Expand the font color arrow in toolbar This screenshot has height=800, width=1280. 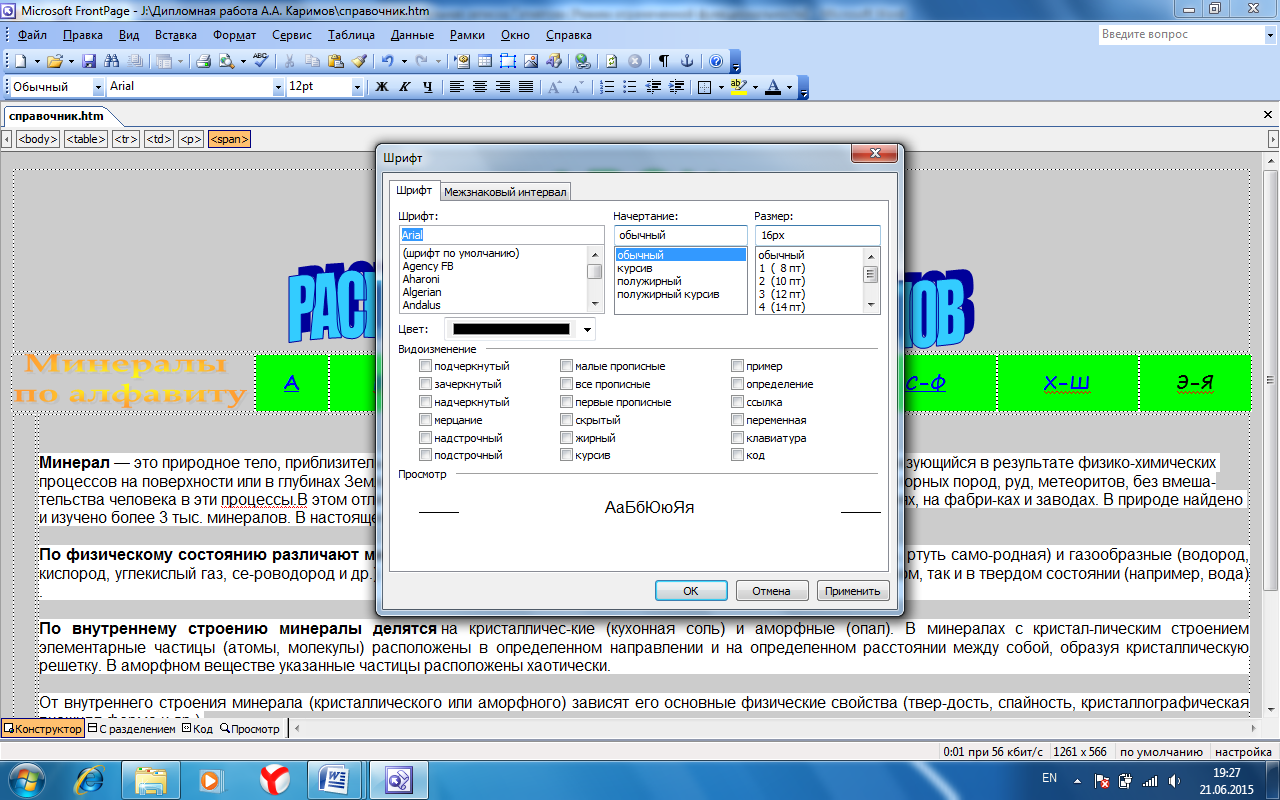[789, 87]
